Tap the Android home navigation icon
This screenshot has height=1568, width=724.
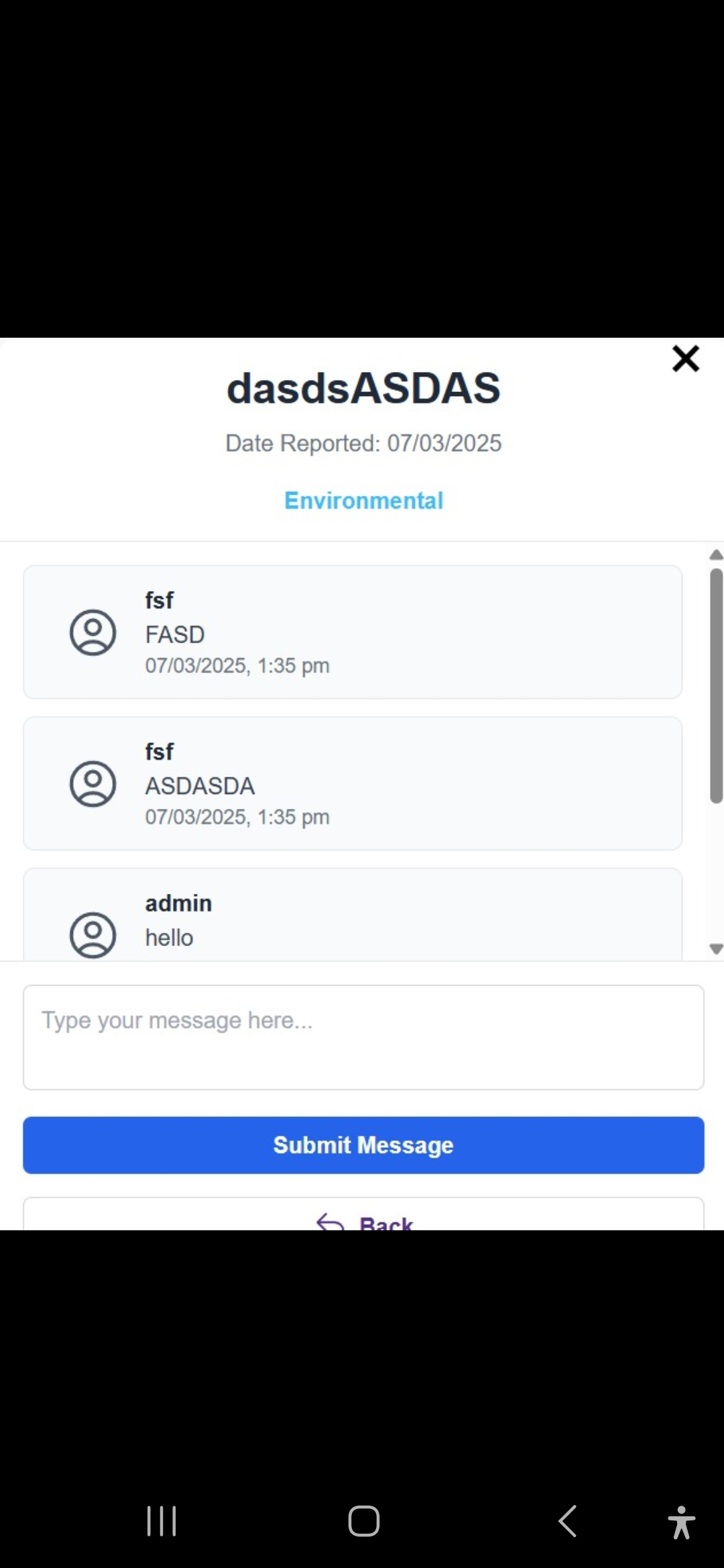pos(364,1521)
